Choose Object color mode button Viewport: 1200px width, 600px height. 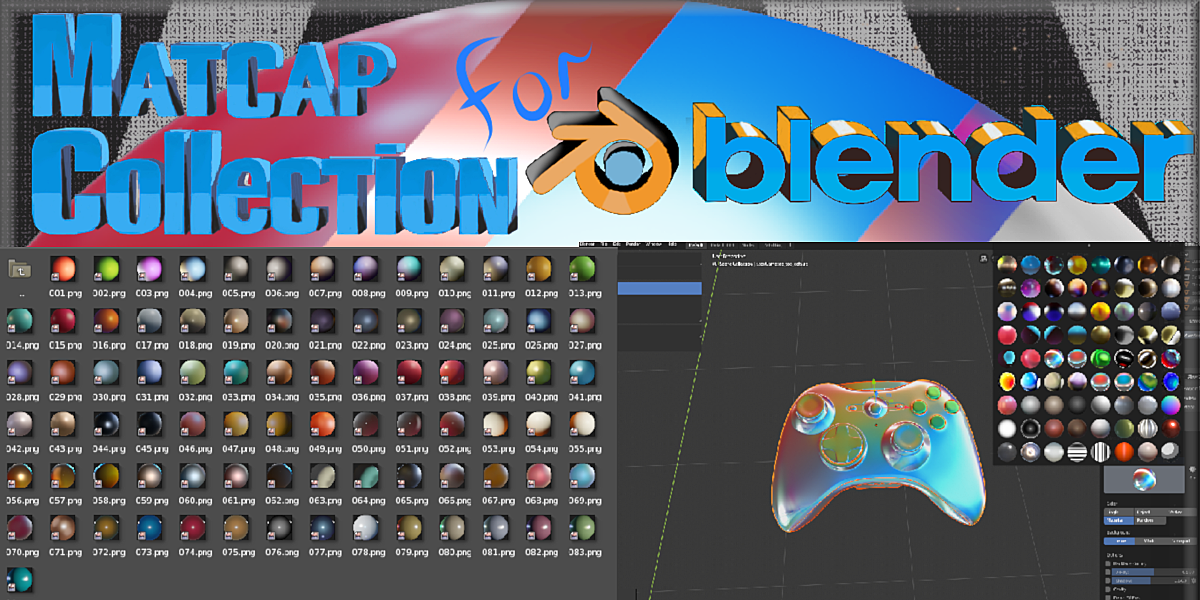pyautogui.click(x=1150, y=512)
